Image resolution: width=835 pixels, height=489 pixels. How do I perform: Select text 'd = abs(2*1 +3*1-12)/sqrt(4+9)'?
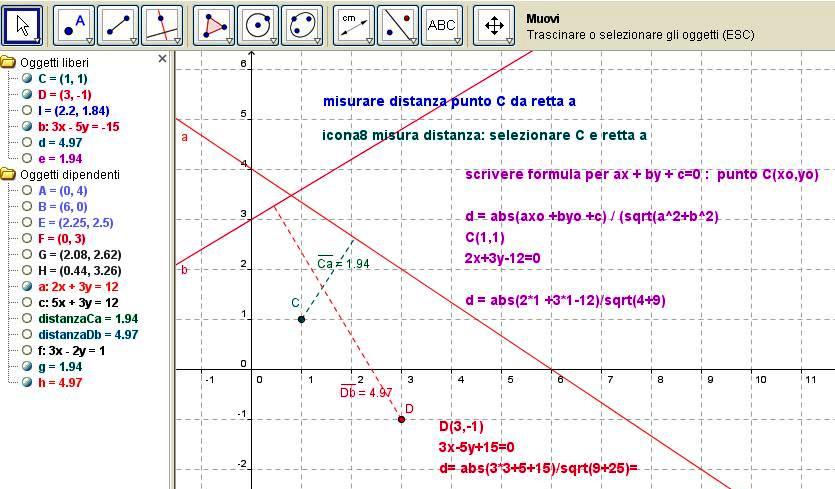[565, 300]
